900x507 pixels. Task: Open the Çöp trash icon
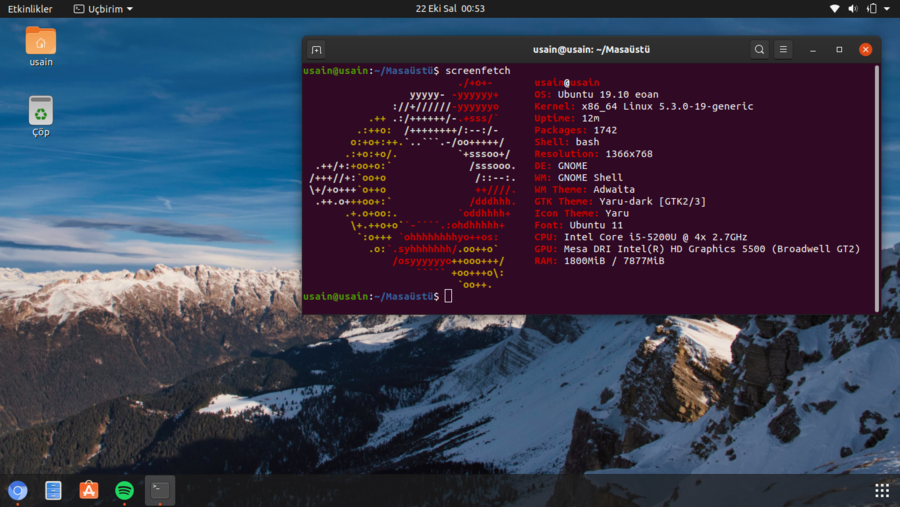click(x=41, y=117)
